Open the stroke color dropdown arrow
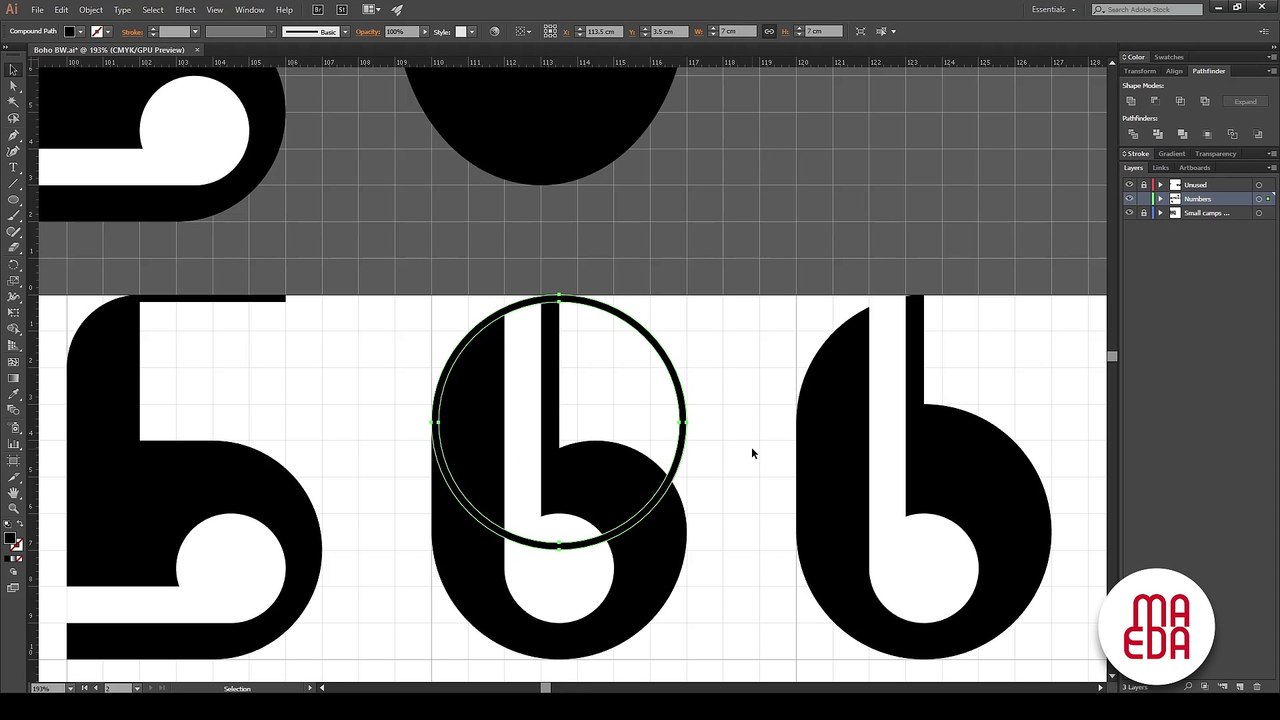Screen dimensions: 1280x720 click(x=109, y=32)
